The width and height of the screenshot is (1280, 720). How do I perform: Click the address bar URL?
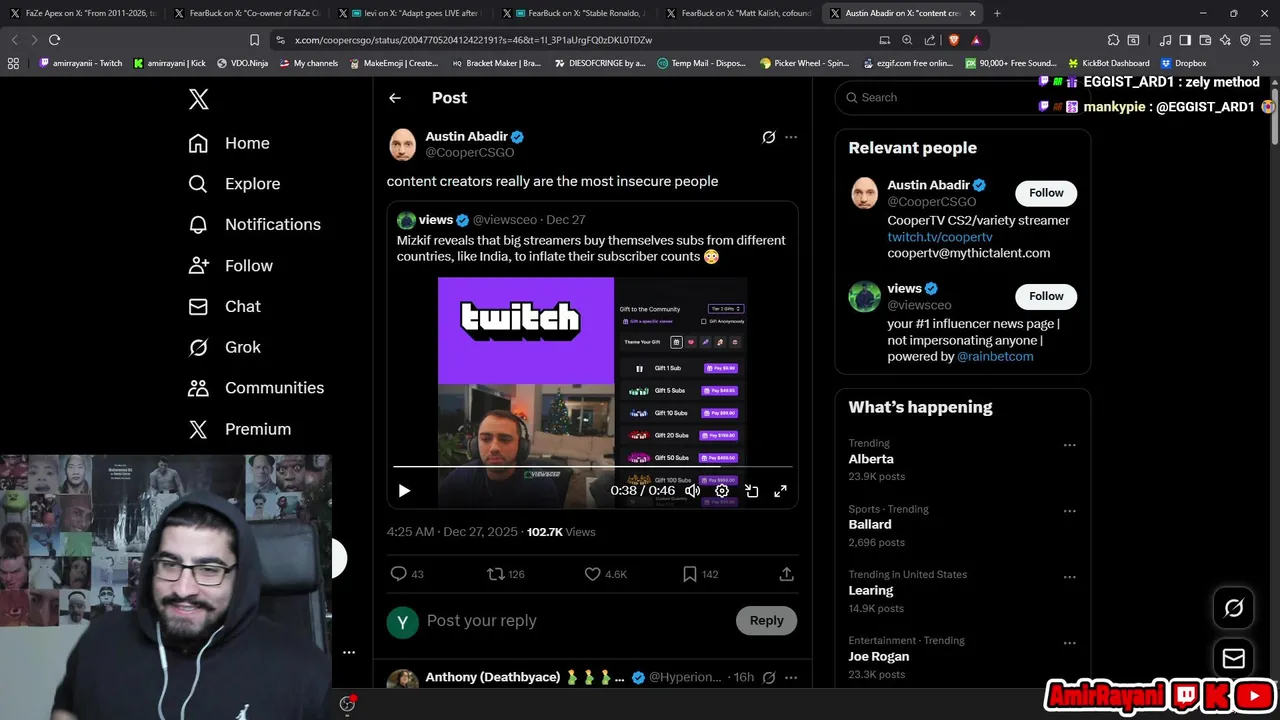click(x=473, y=40)
